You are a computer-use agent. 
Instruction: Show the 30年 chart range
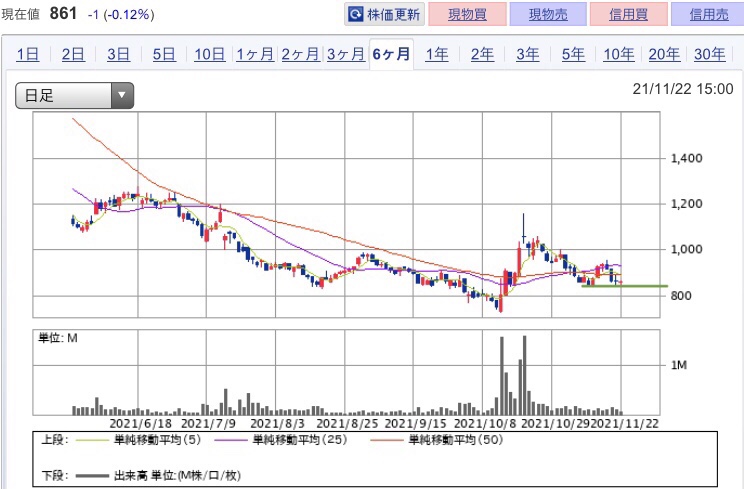click(710, 55)
